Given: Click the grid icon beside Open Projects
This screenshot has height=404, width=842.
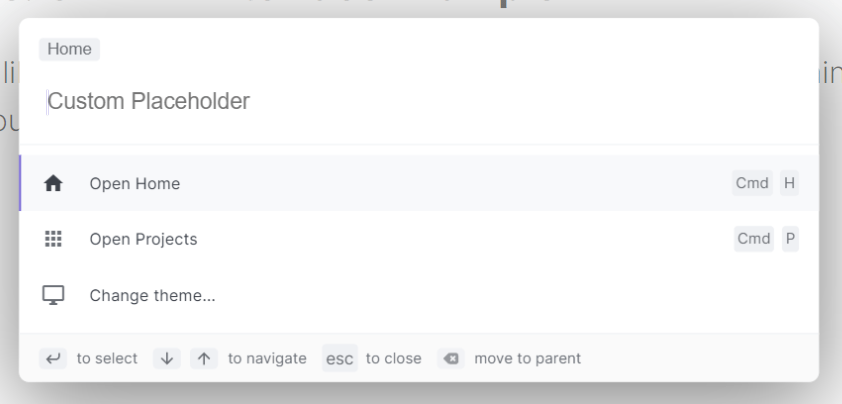Looking at the screenshot, I should tap(53, 239).
